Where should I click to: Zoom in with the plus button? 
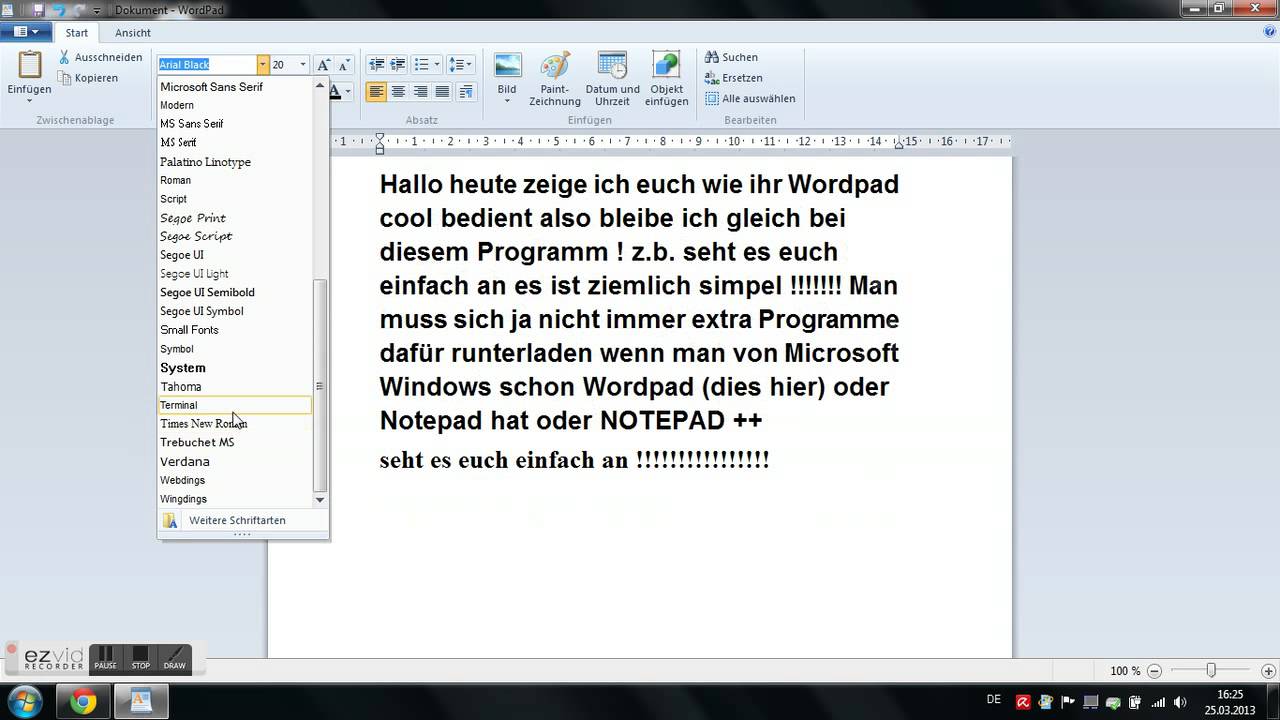[x=1269, y=671]
